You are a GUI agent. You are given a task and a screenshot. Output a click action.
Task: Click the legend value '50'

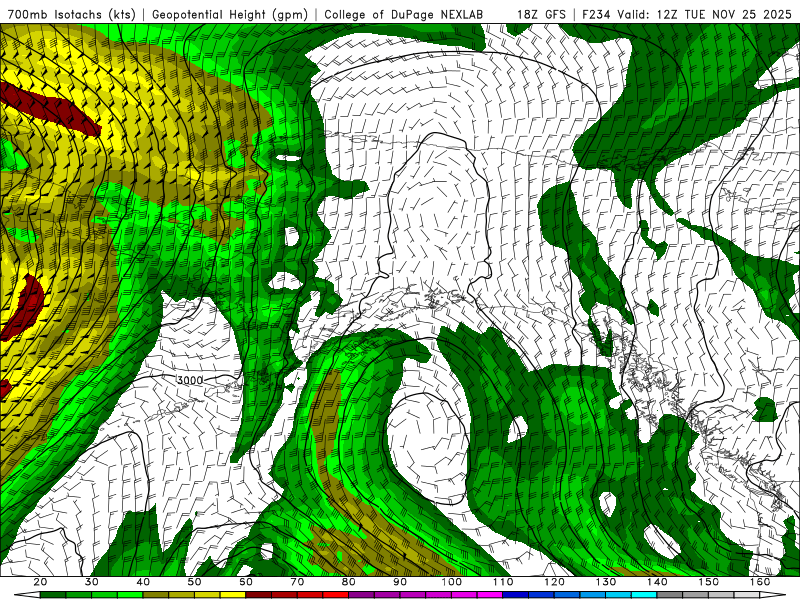click(x=194, y=582)
